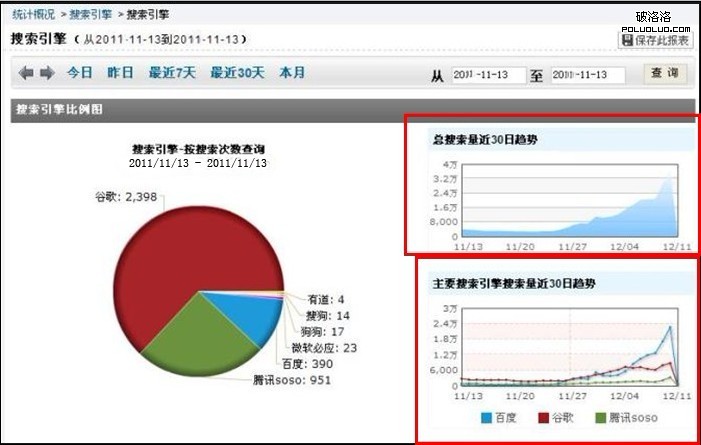The image size is (701, 445).
Task: Click the next period right arrow
Action: (x=46, y=73)
